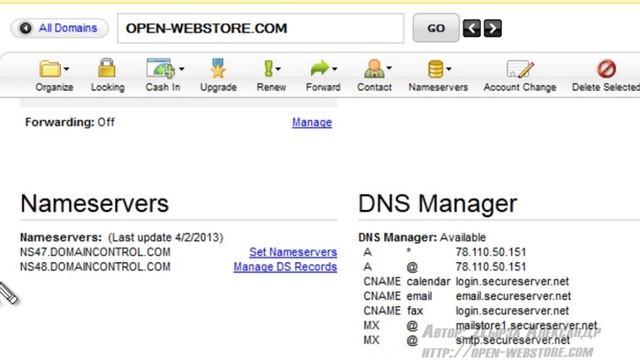Click the GO button
Image resolution: width=640 pixels, height=360 pixels.
[x=436, y=28]
